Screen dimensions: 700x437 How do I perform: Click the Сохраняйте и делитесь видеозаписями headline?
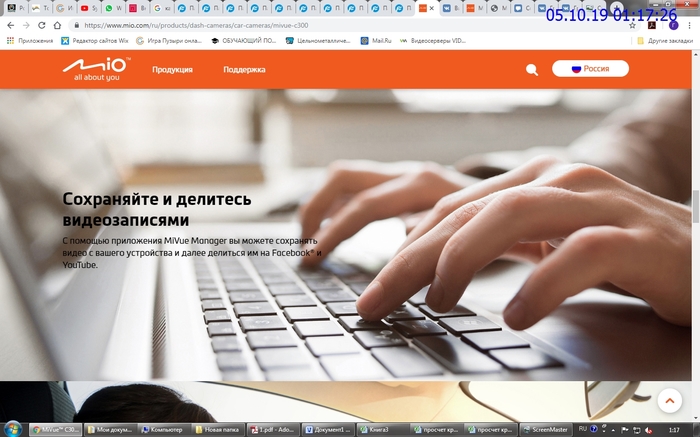pyautogui.click(x=157, y=209)
